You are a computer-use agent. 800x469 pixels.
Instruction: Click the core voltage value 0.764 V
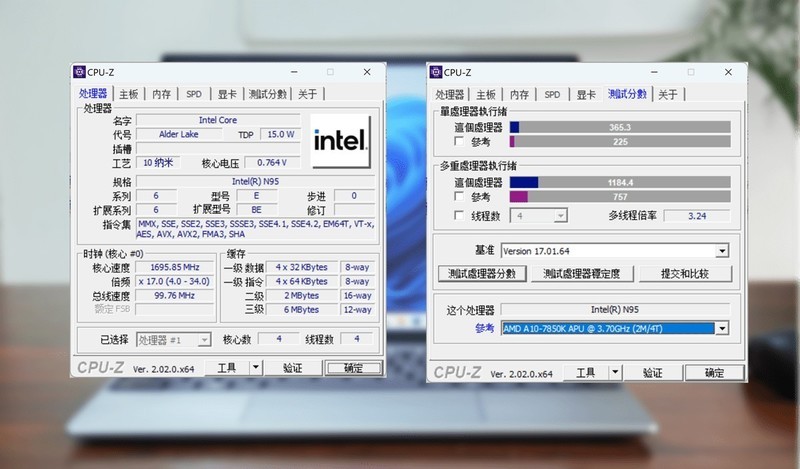point(272,162)
